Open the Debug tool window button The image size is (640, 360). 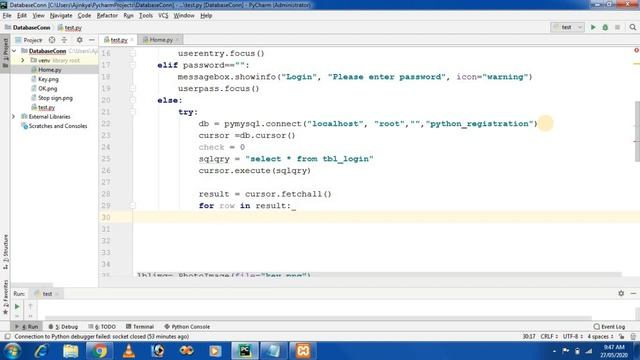click(63, 327)
